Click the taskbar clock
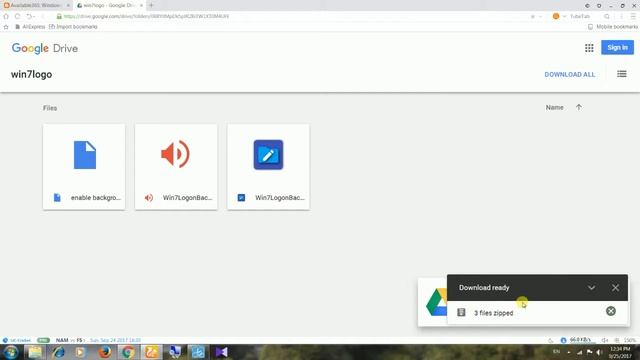 [x=620, y=352]
